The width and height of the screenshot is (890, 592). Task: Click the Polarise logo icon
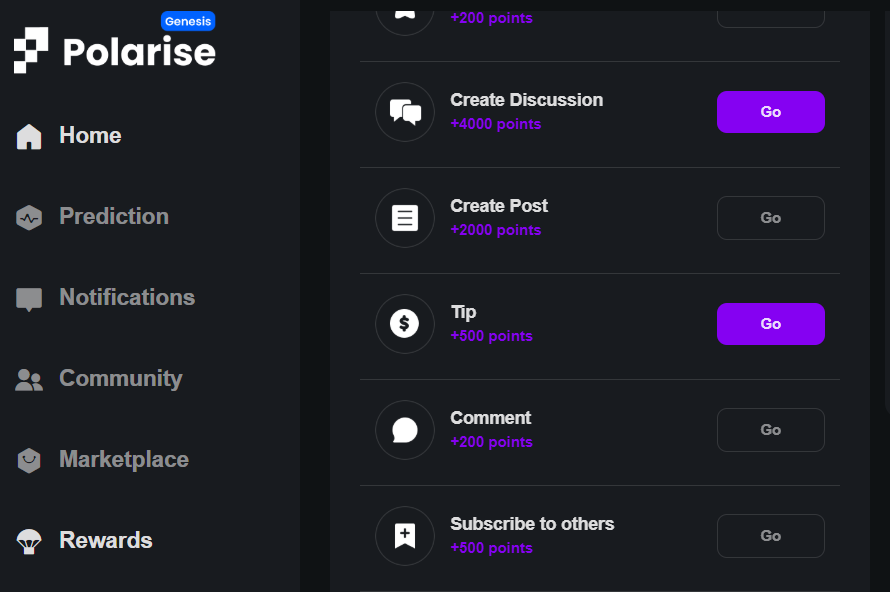(31, 50)
